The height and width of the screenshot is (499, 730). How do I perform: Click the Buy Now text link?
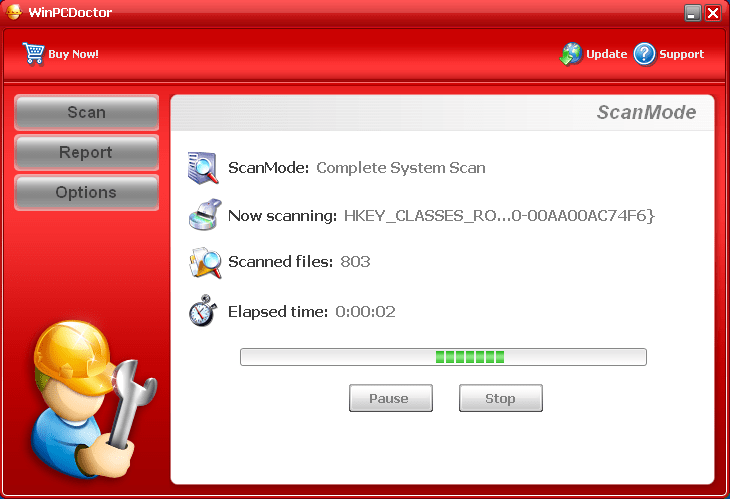pyautogui.click(x=73, y=54)
